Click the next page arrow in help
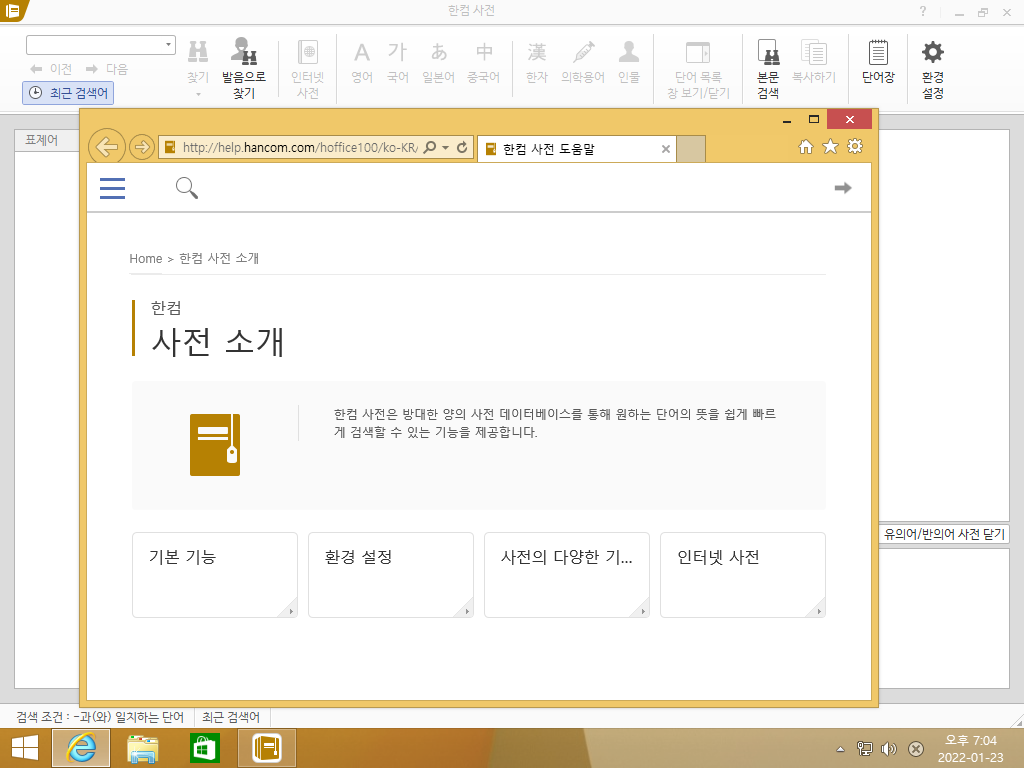Image resolution: width=1024 pixels, height=768 pixels. [843, 188]
